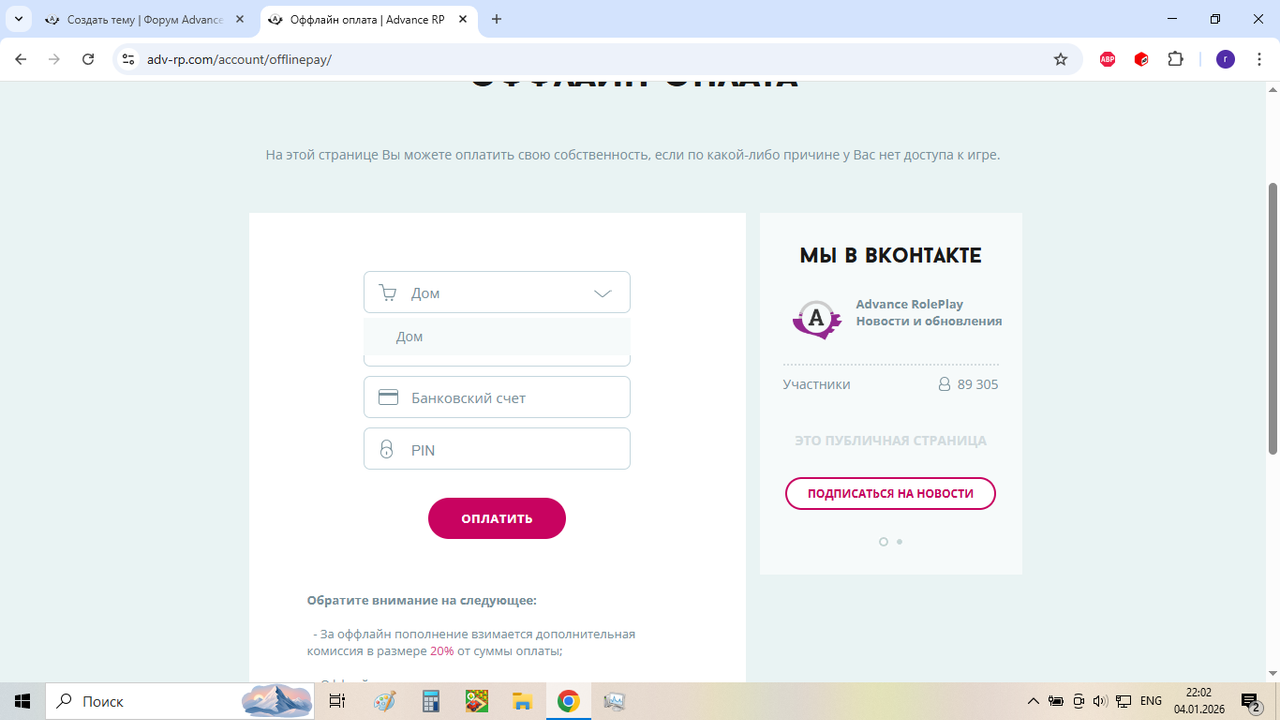This screenshot has height=720, width=1280.
Task: Close the Создать тему tab
Action: pyautogui.click(x=240, y=19)
